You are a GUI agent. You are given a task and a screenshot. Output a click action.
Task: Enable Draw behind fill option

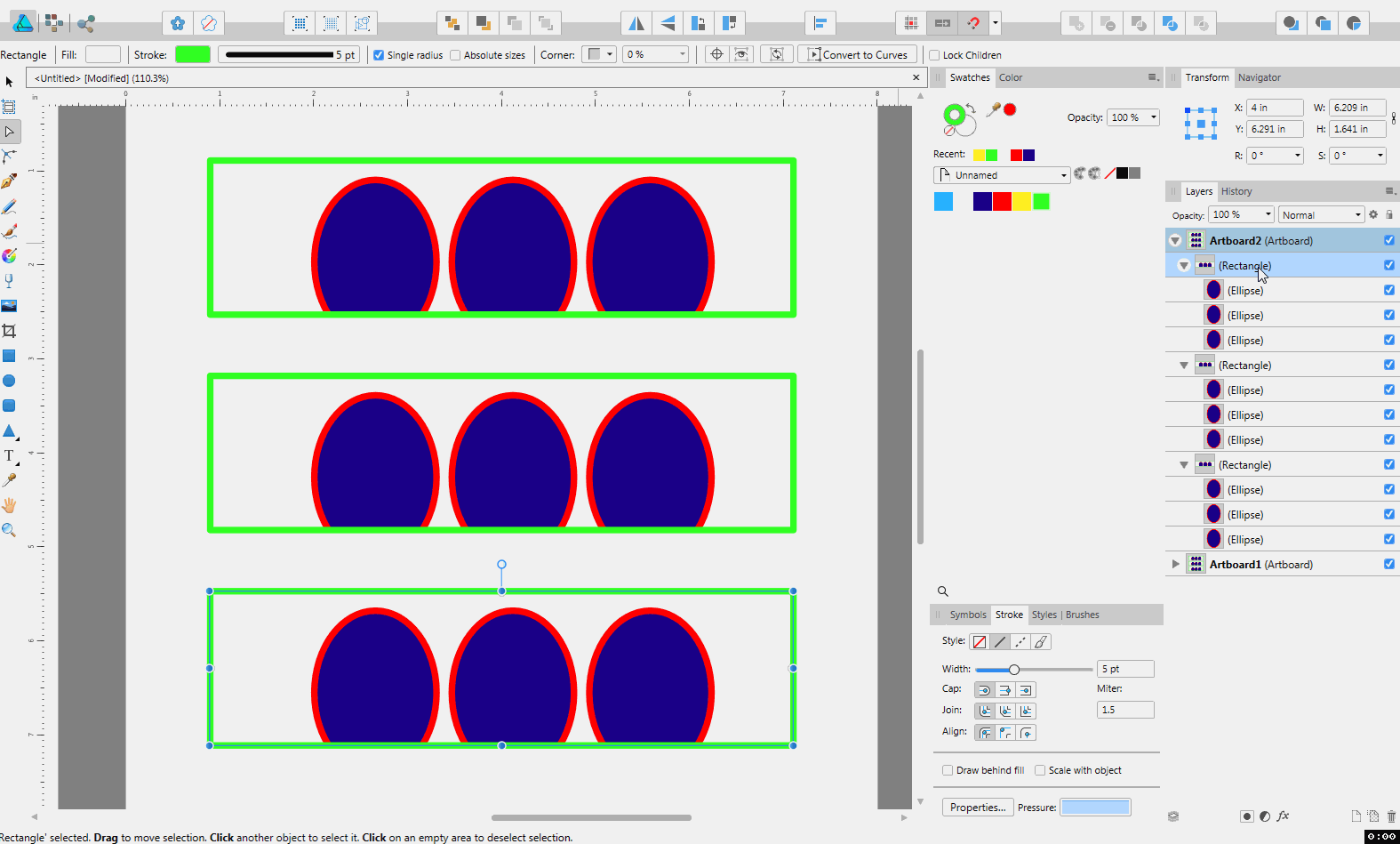pos(948,770)
